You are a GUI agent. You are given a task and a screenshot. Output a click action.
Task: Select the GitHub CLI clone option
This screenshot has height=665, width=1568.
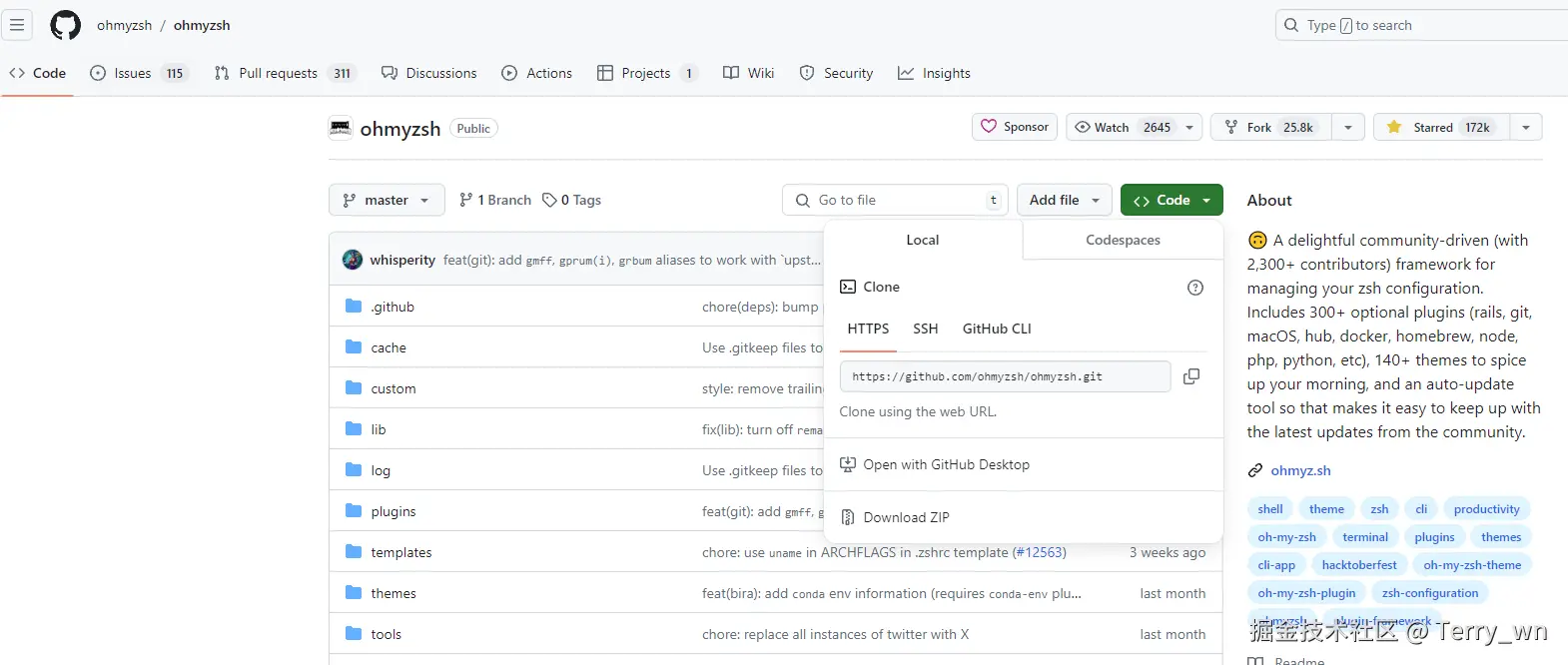(x=997, y=329)
